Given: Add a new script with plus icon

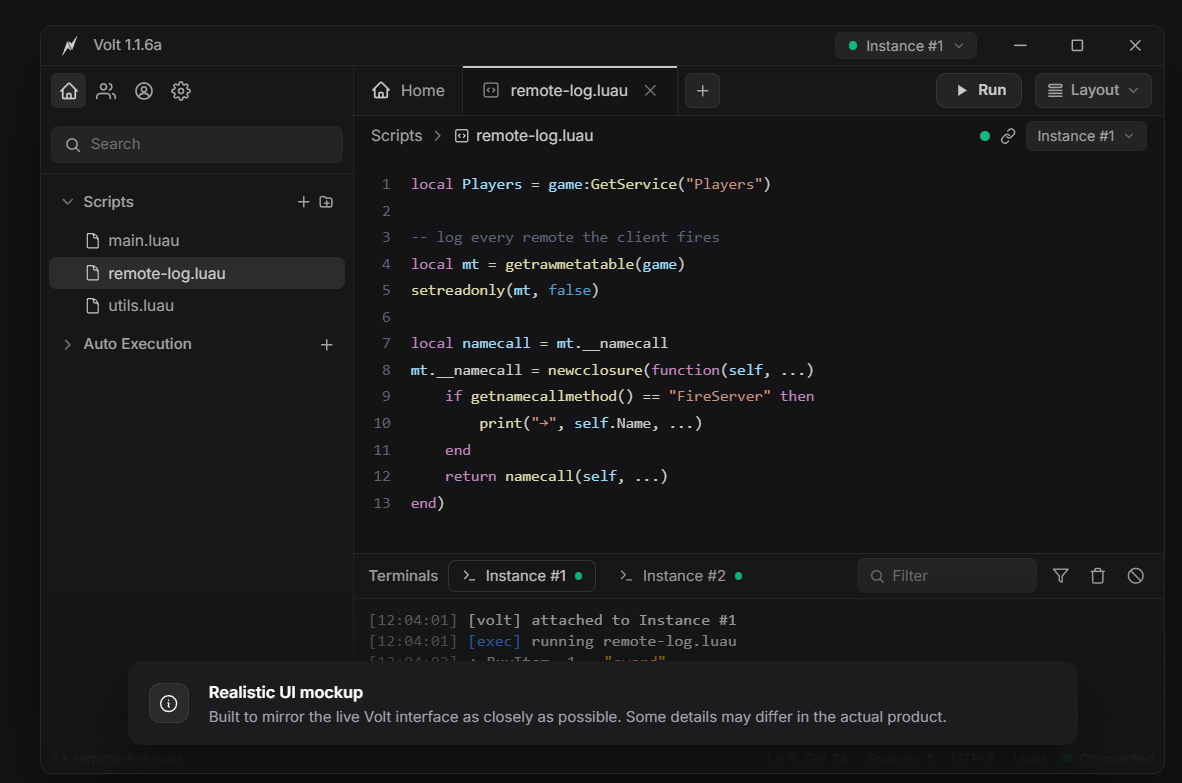Looking at the screenshot, I should (x=304, y=202).
